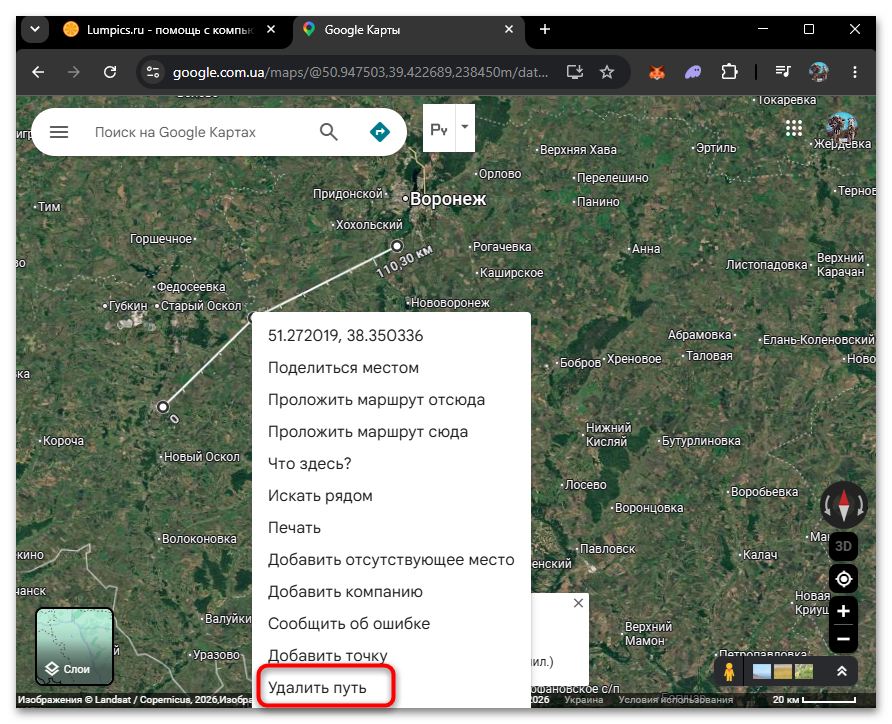Screen dimensions: 892x724
Task: Bookmark this page with the star
Action: click(x=607, y=72)
